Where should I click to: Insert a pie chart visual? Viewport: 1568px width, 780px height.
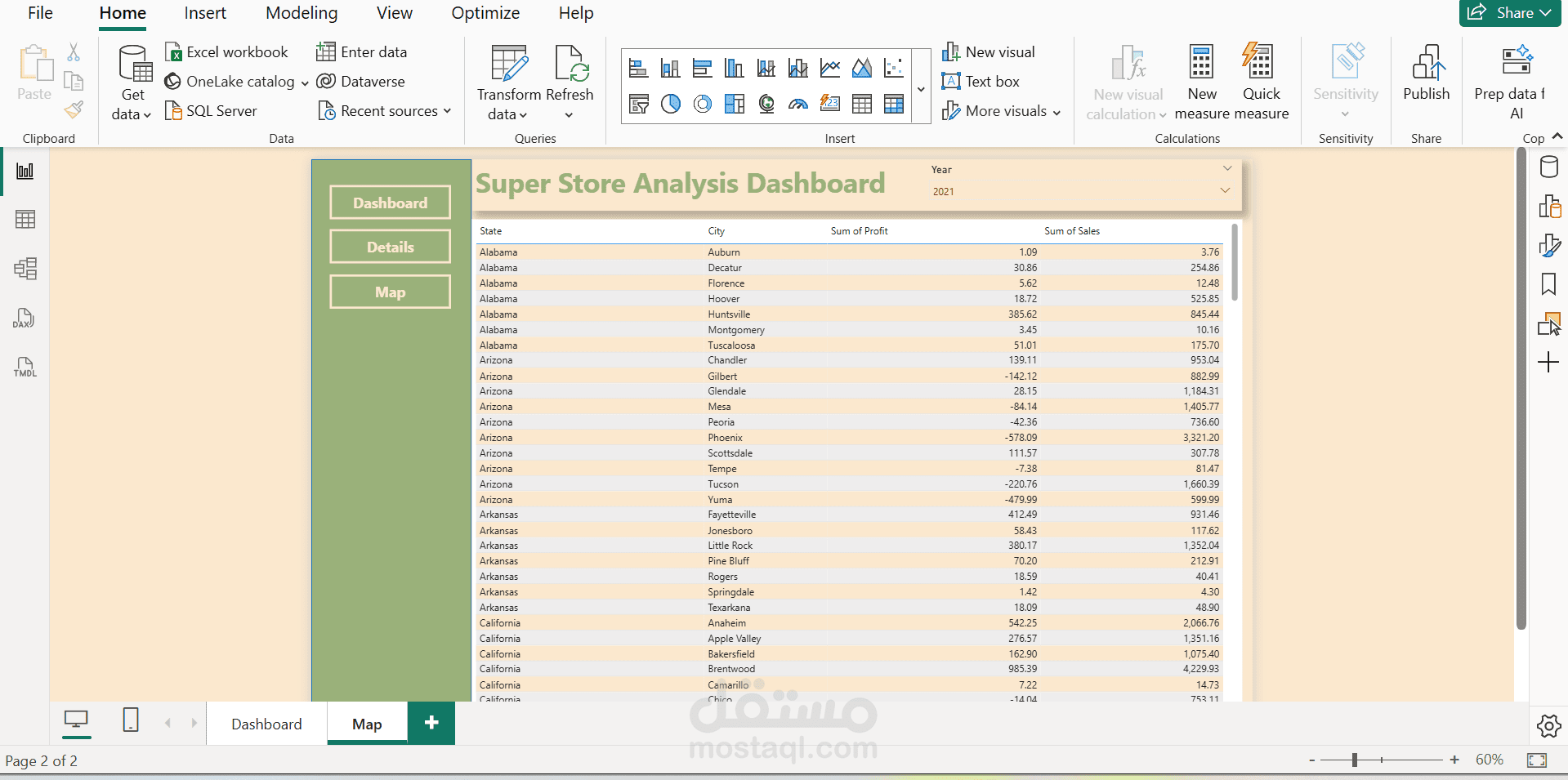[670, 104]
